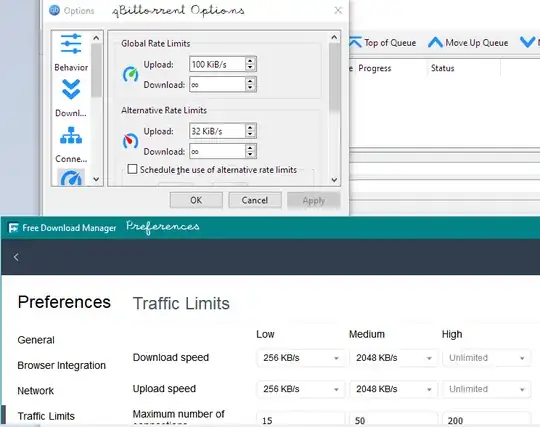Click the Alternative download limit field

(x=217, y=151)
